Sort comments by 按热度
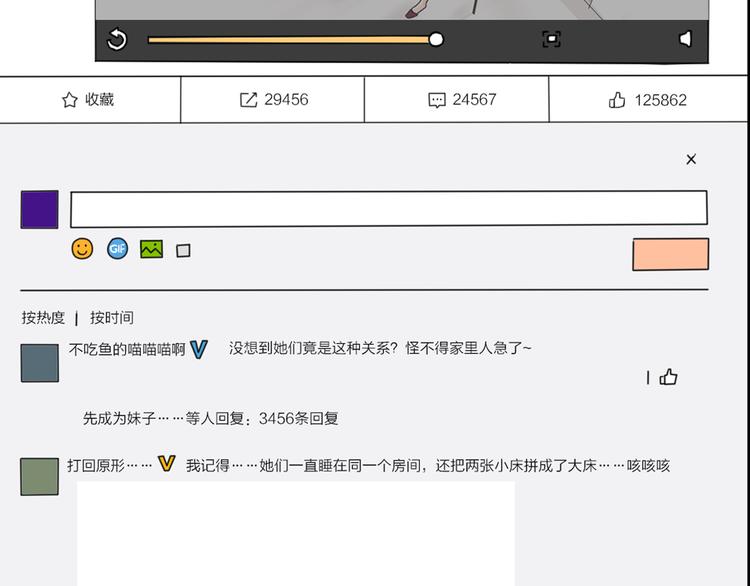 [x=43, y=318]
